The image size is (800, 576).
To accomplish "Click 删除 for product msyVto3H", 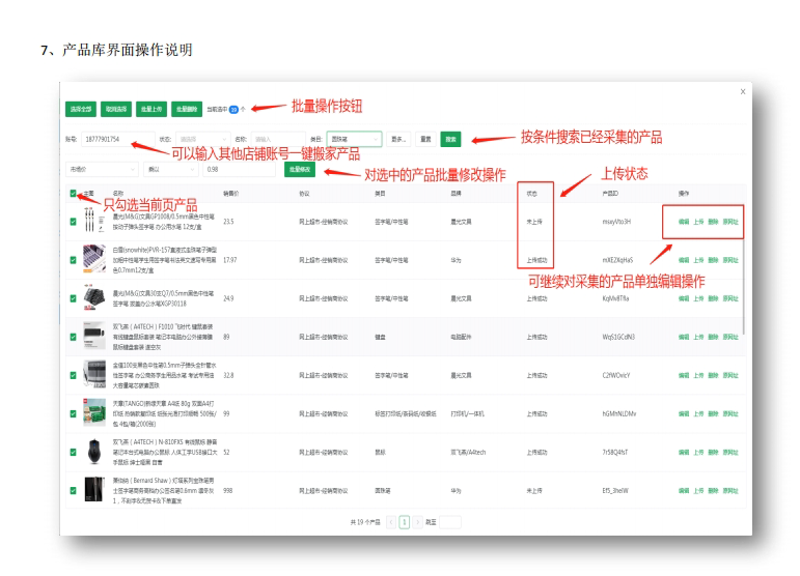I will coord(713,222).
